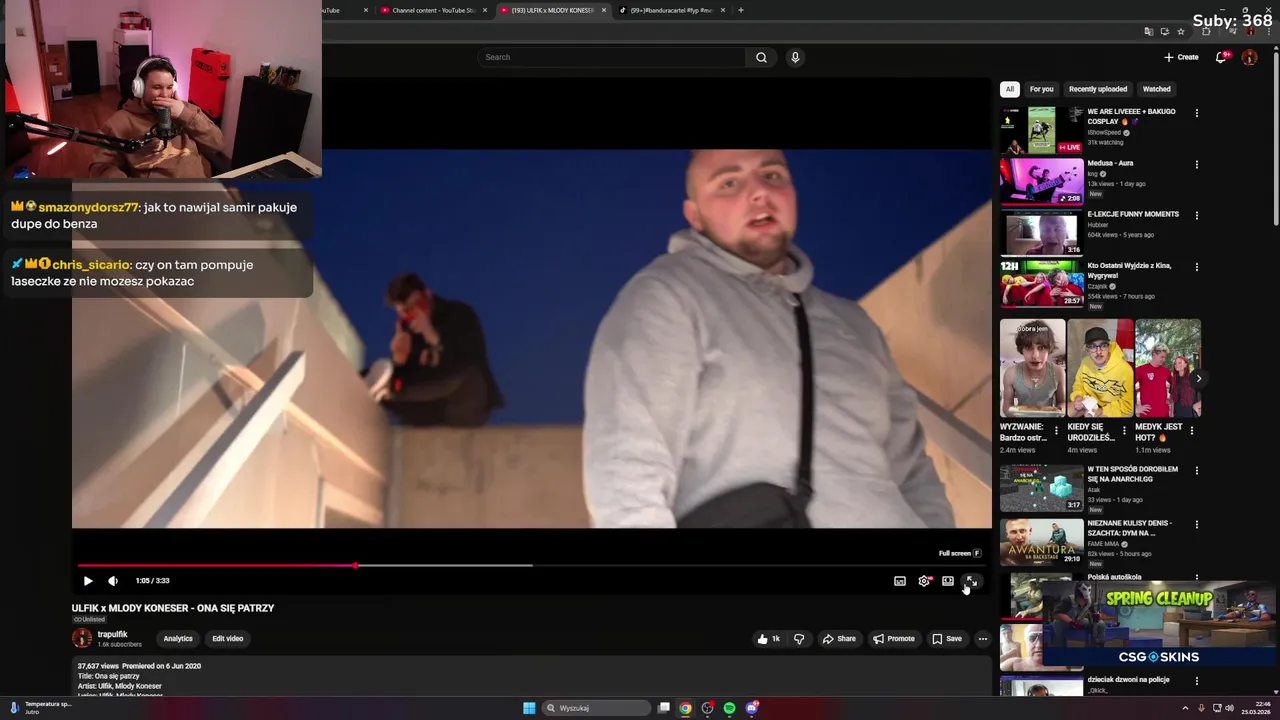This screenshot has height=720, width=1280.
Task: Open options for W TEN SPOSÓB DOROBIŁEM
Action: point(1197,471)
